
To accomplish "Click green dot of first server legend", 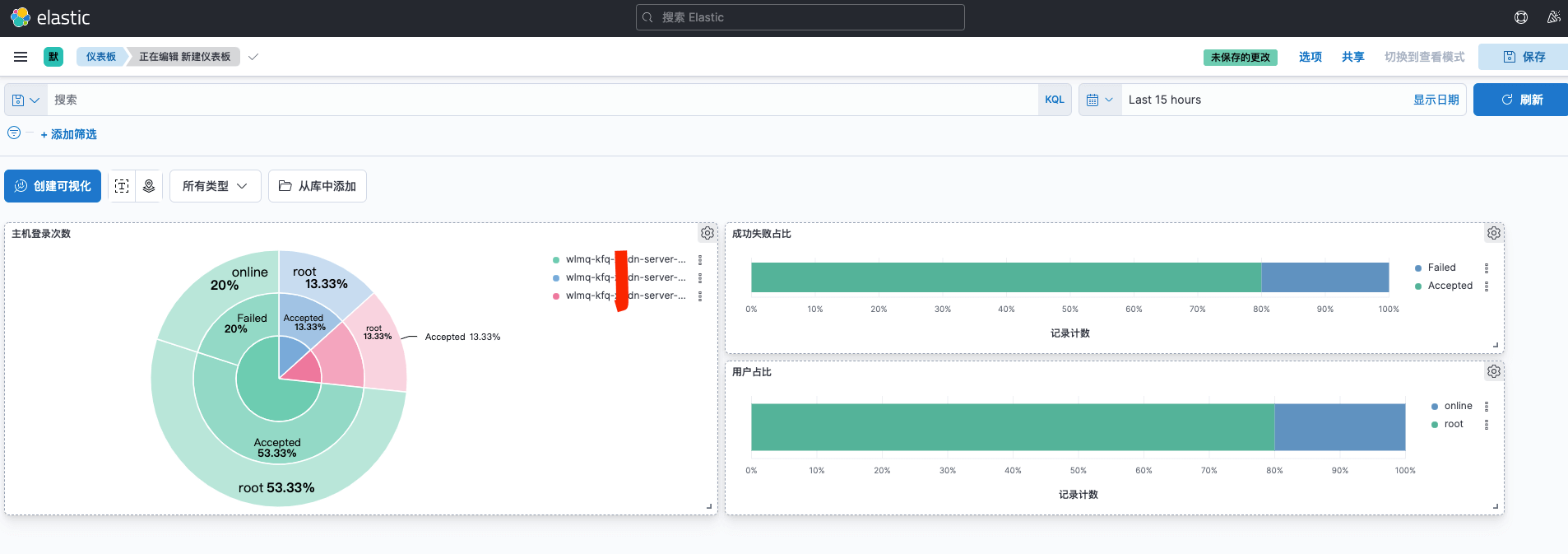I will [x=556, y=260].
